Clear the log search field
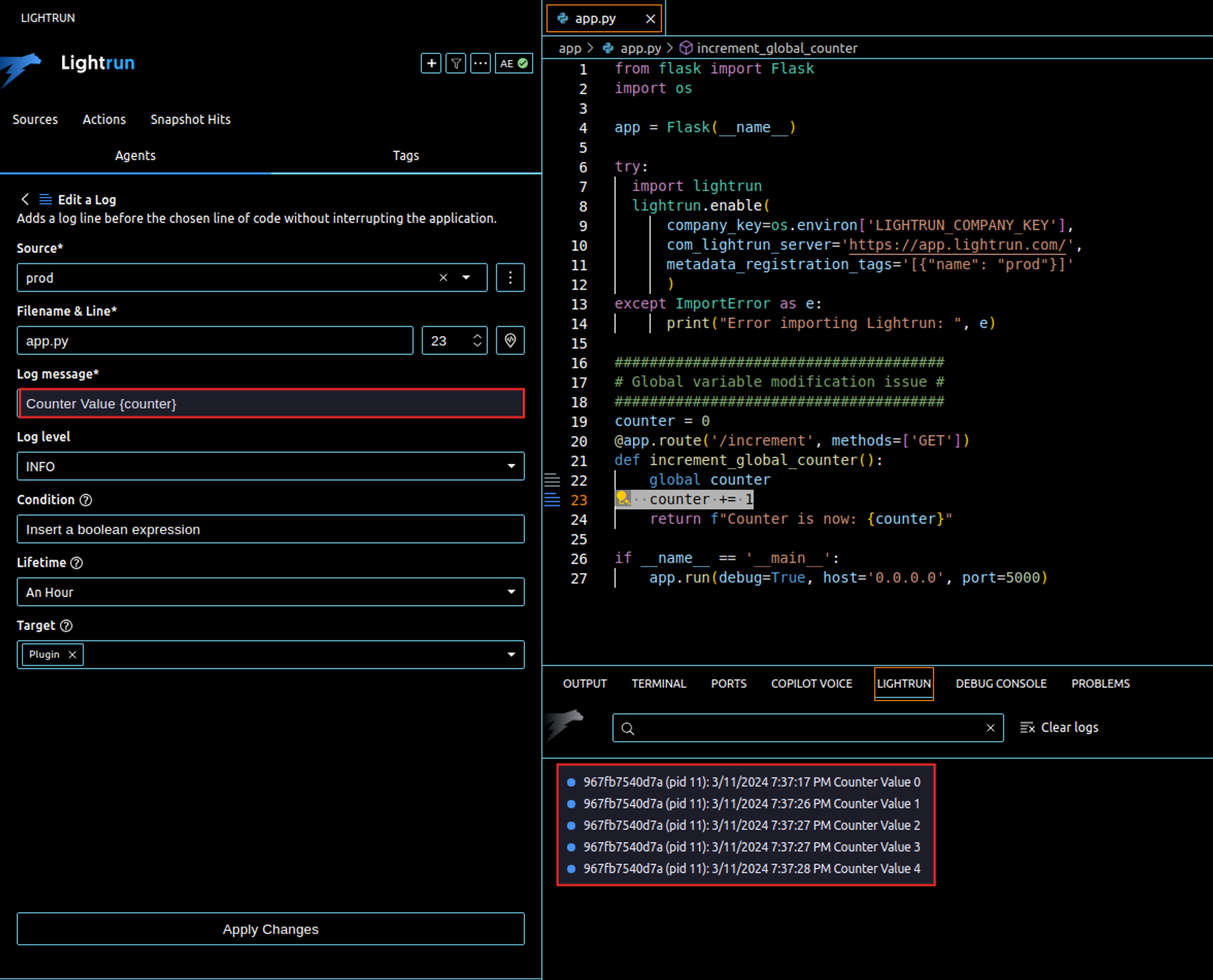The image size is (1213, 980). coord(990,728)
